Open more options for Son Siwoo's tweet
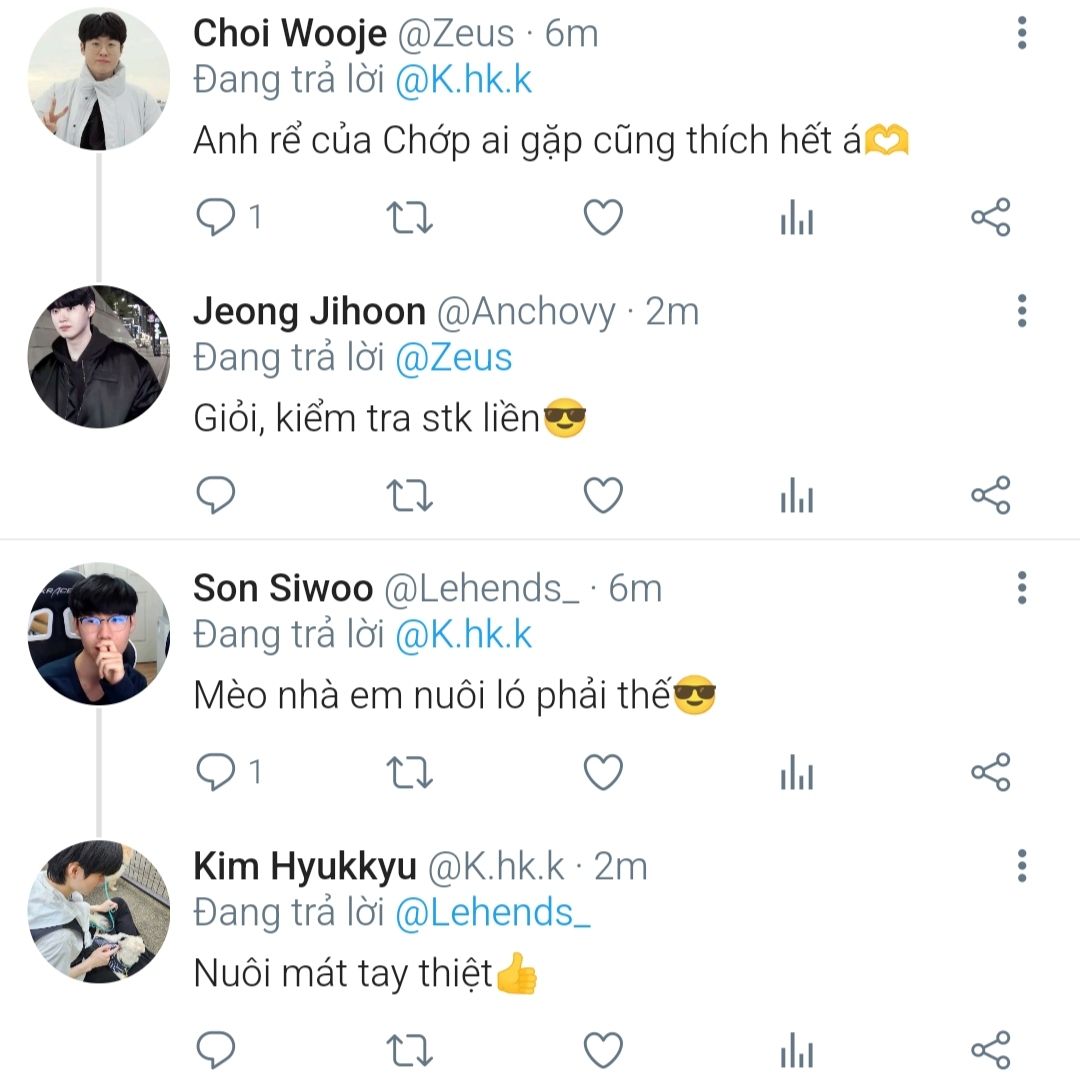 pyautogui.click(x=1021, y=588)
